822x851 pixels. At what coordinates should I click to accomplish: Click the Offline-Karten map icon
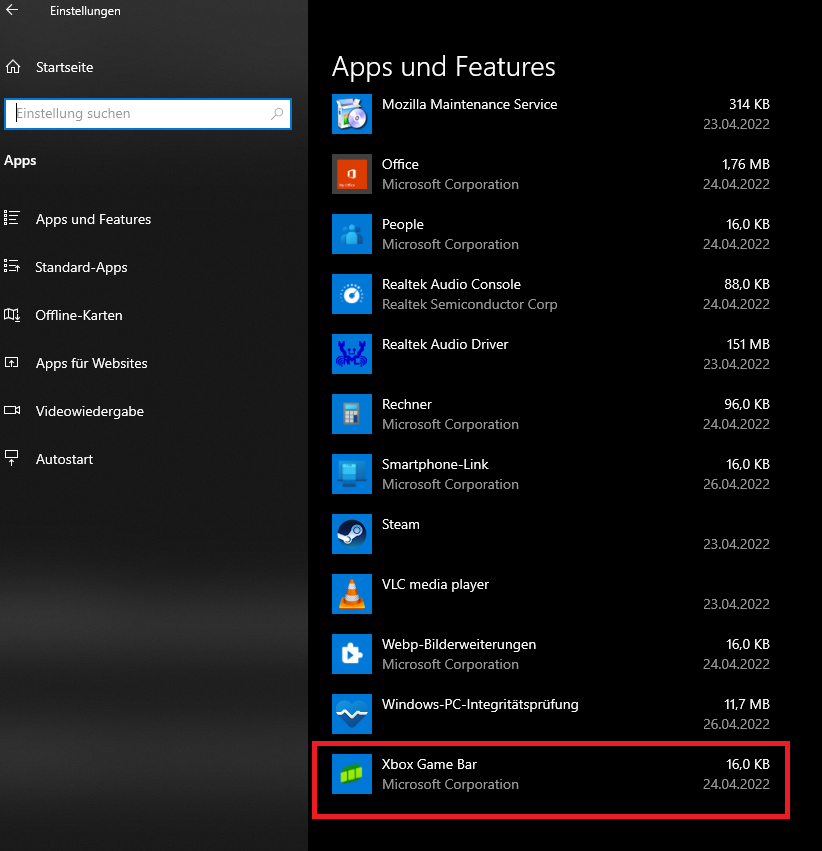coord(12,314)
